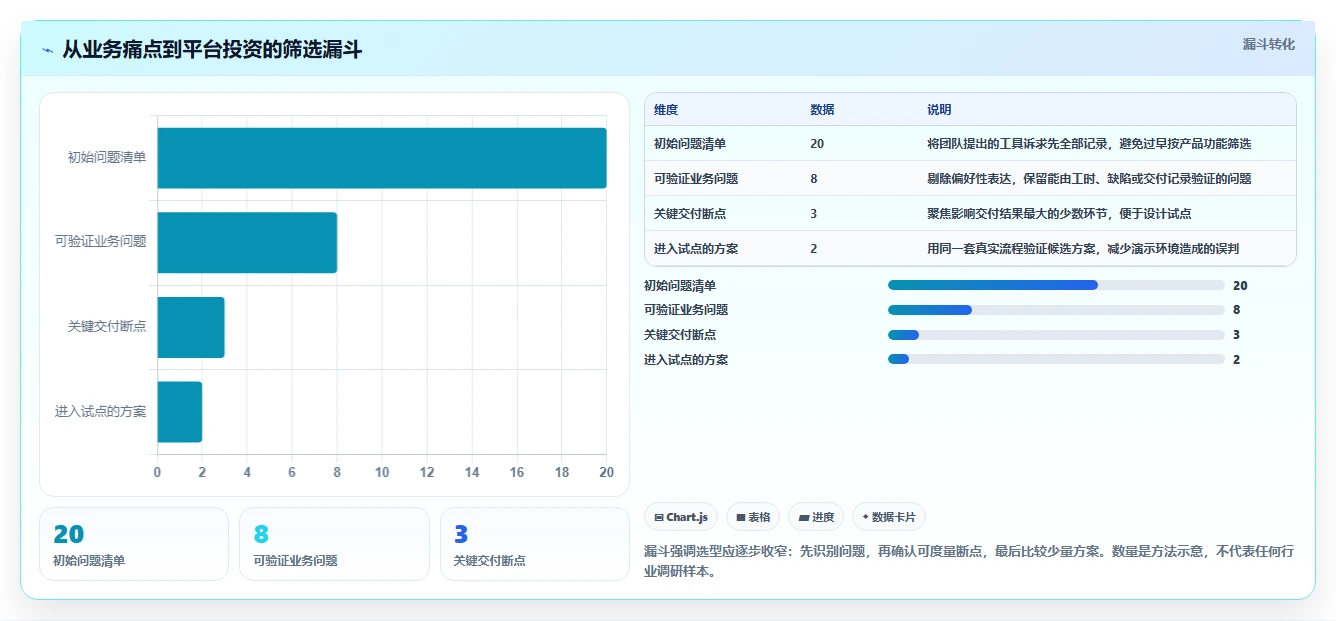
Task: Select the Chart.js chip
Action: click(681, 517)
